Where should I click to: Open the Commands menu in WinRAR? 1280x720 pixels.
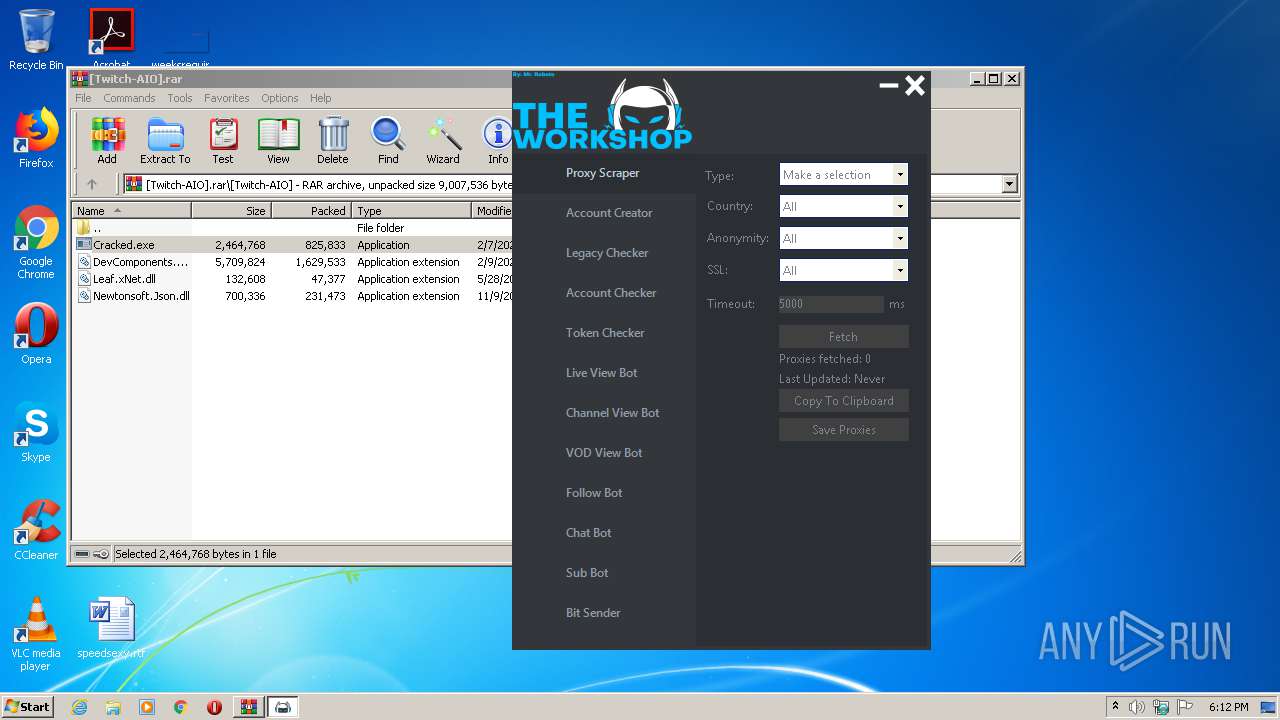tap(129, 98)
